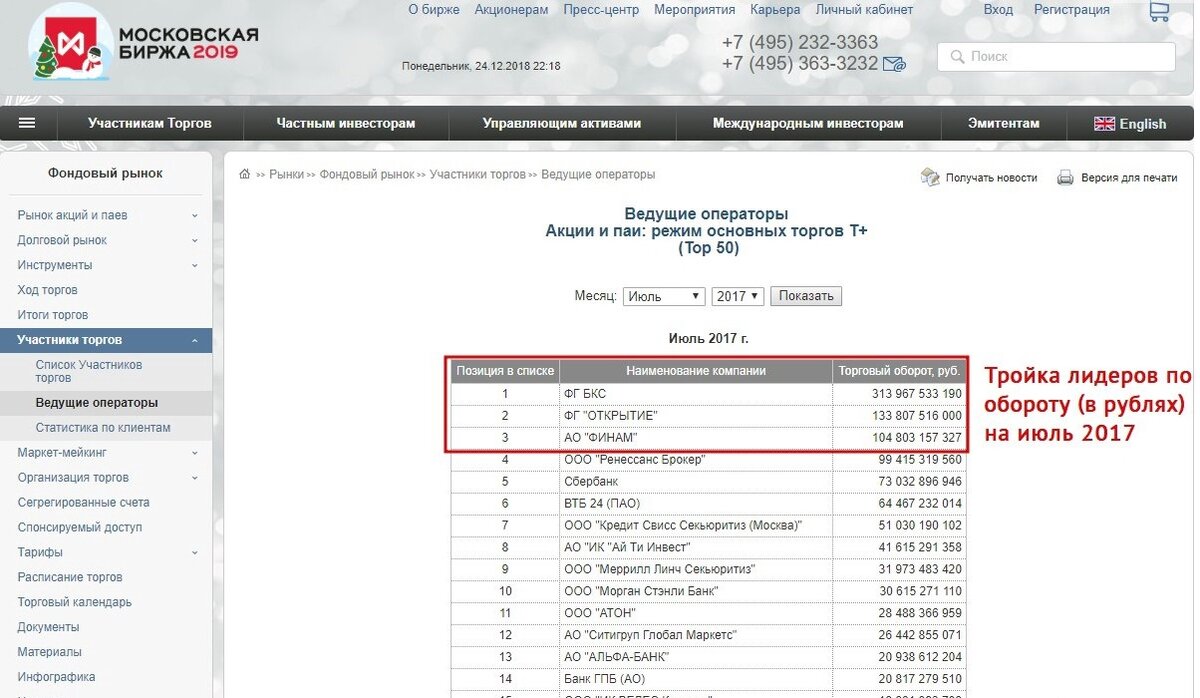The width and height of the screenshot is (1200, 698).
Task: Open Материалы sidebar item
Action: coord(49,653)
